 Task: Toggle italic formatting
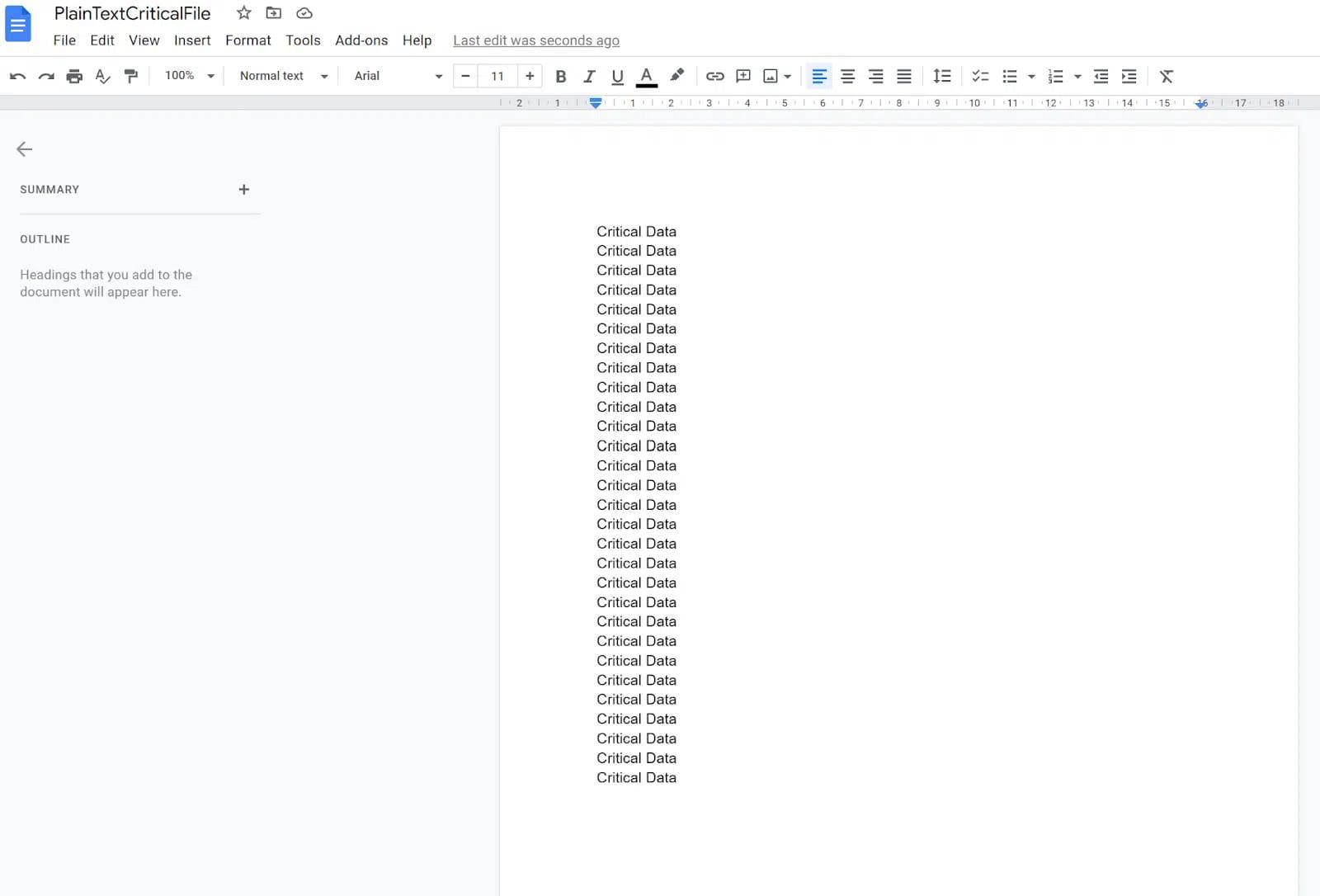click(x=589, y=76)
